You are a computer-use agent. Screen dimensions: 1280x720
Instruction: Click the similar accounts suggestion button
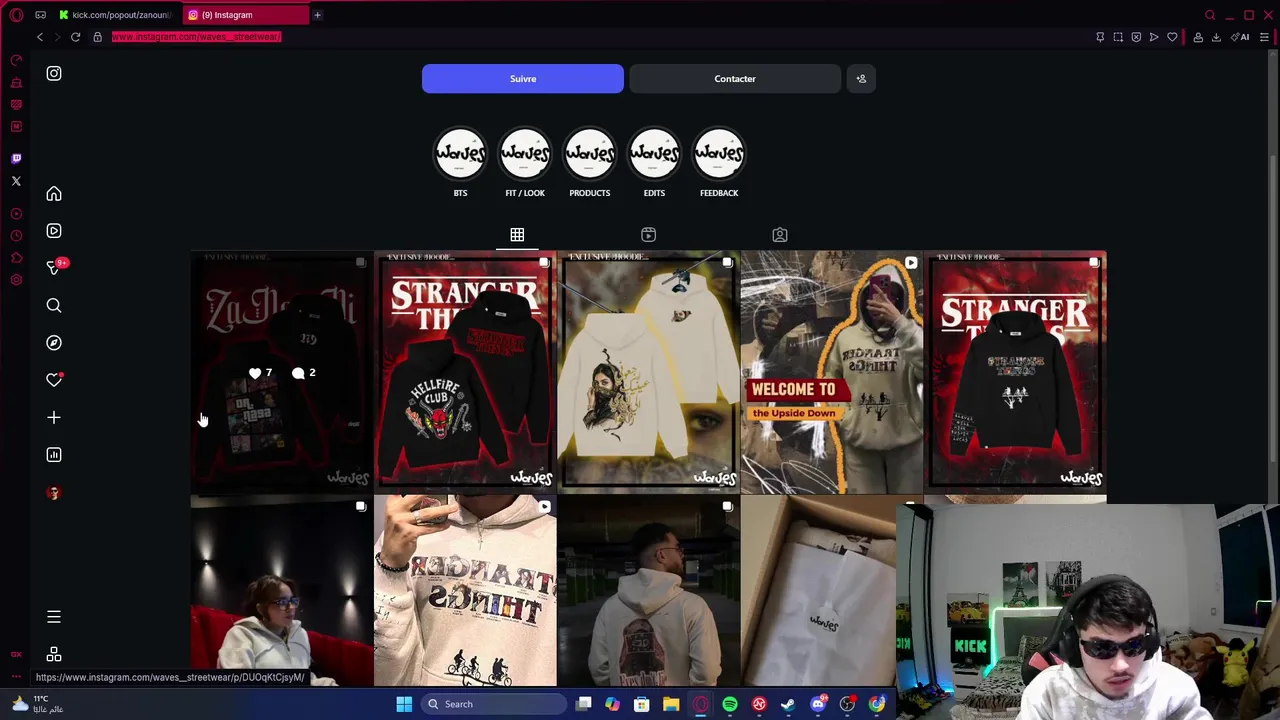coord(861,79)
